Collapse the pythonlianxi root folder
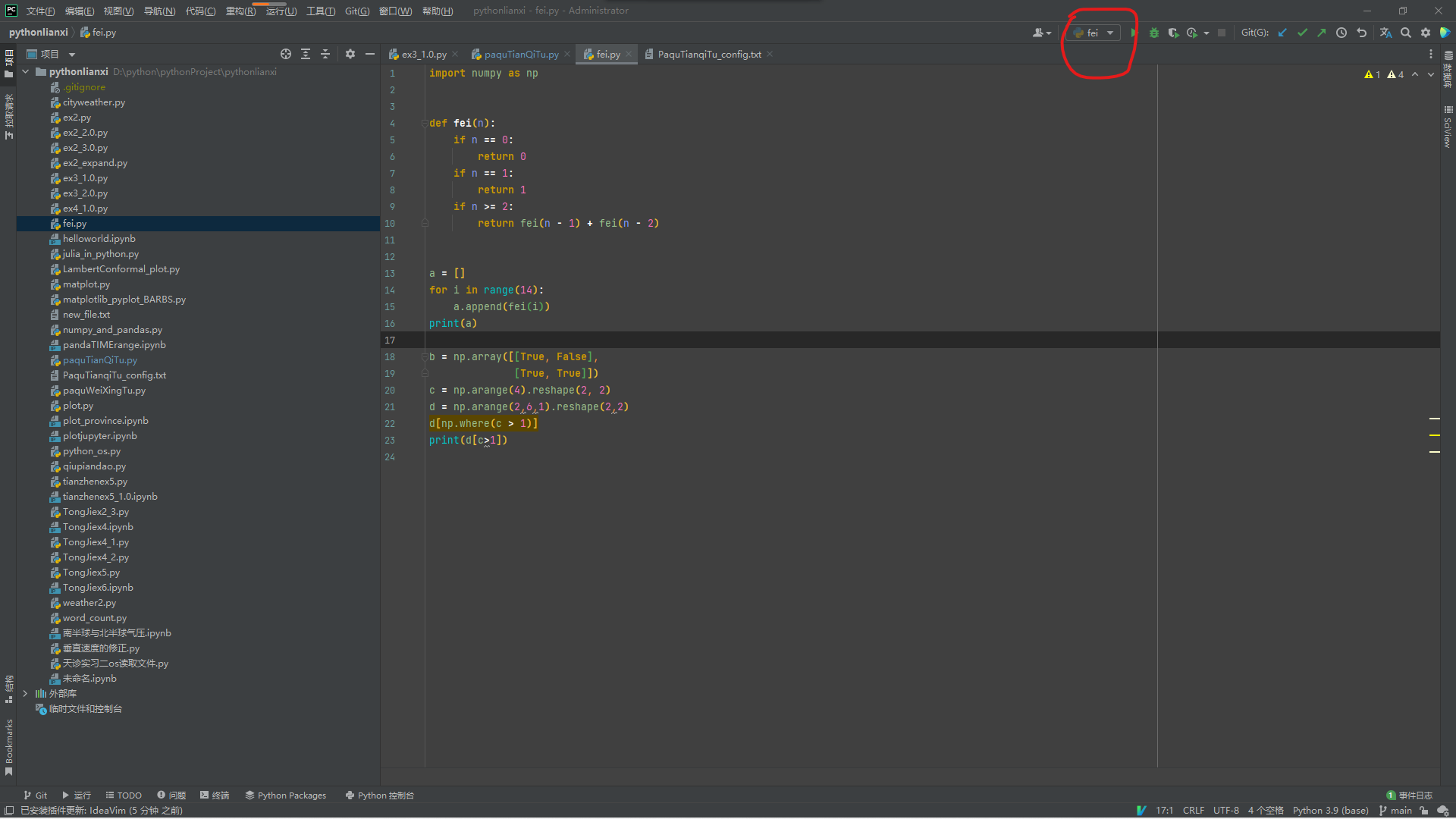The image size is (1456, 819). pyautogui.click(x=25, y=71)
